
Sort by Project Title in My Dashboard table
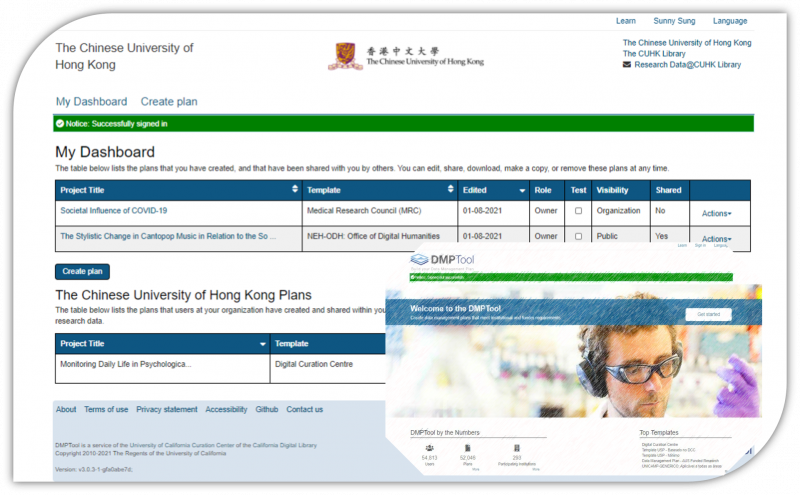click(x=294, y=189)
